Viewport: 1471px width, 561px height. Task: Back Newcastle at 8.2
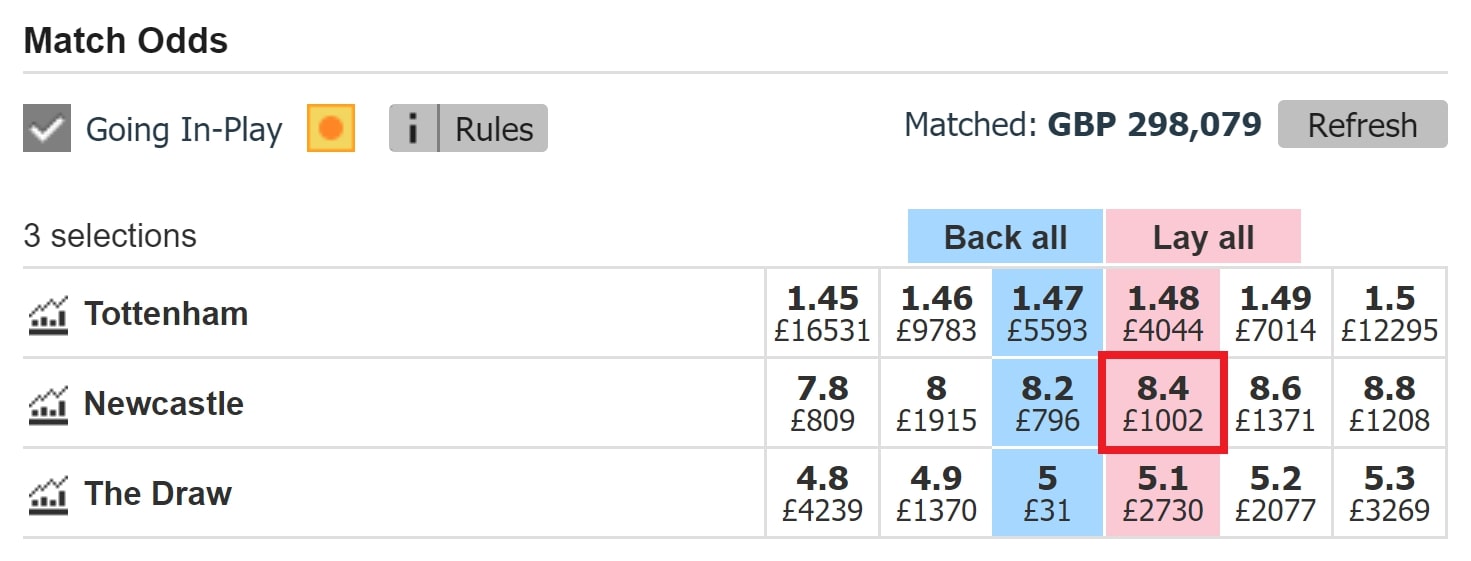pyautogui.click(x=1047, y=403)
